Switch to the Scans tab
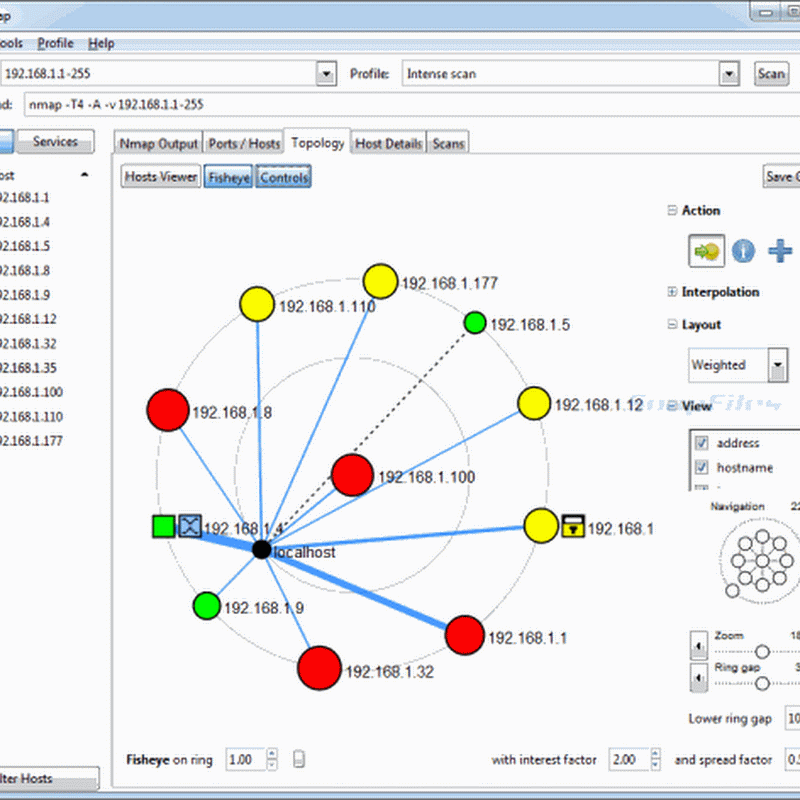The height and width of the screenshot is (800, 800). coord(448,143)
